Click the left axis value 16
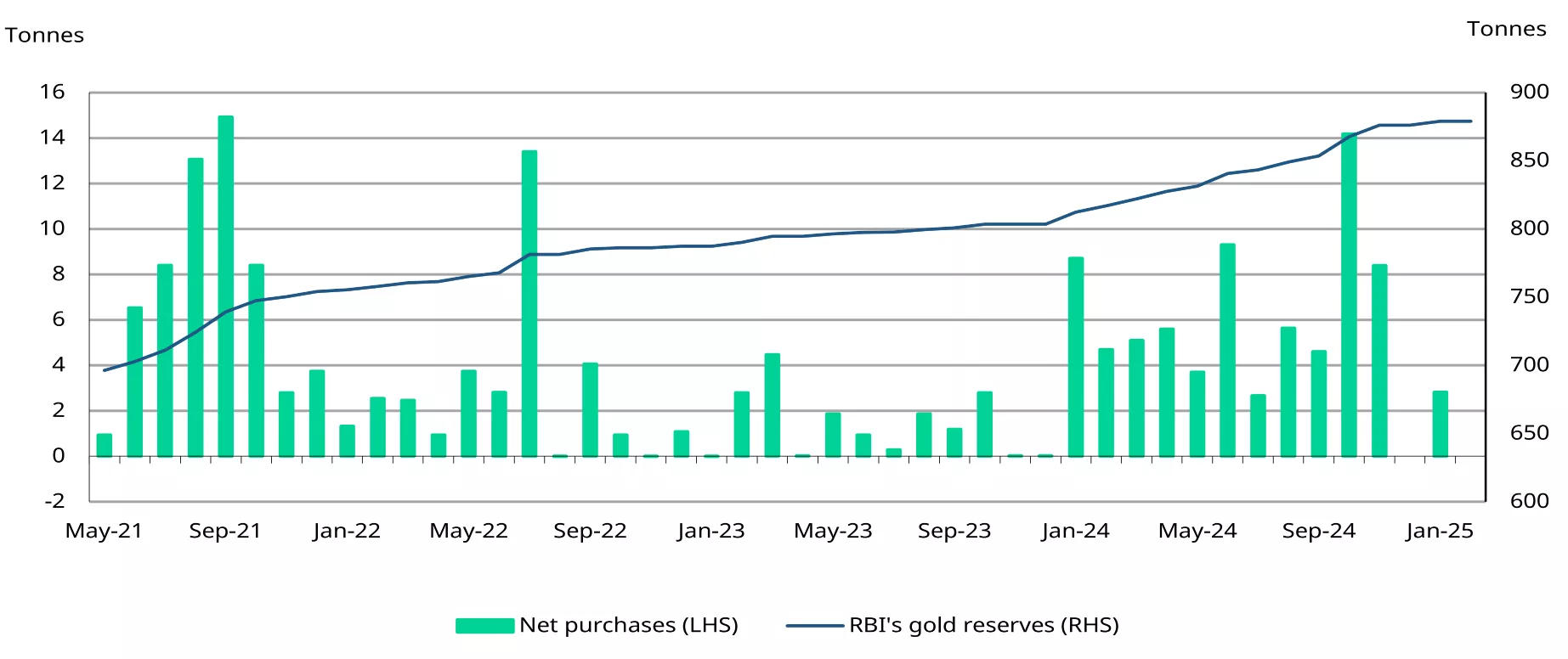1568x659 pixels. pos(52,92)
